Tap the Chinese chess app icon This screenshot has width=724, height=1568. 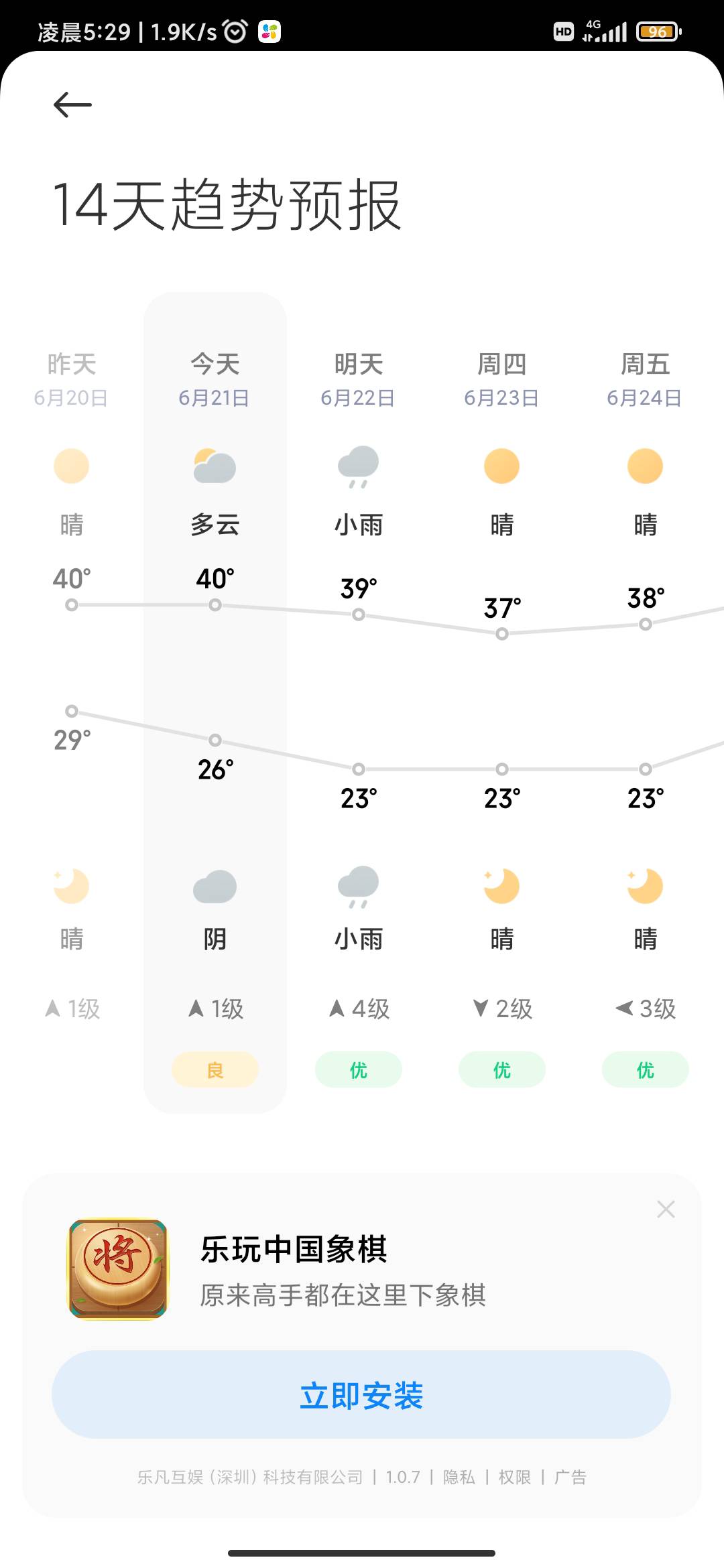coord(118,1269)
